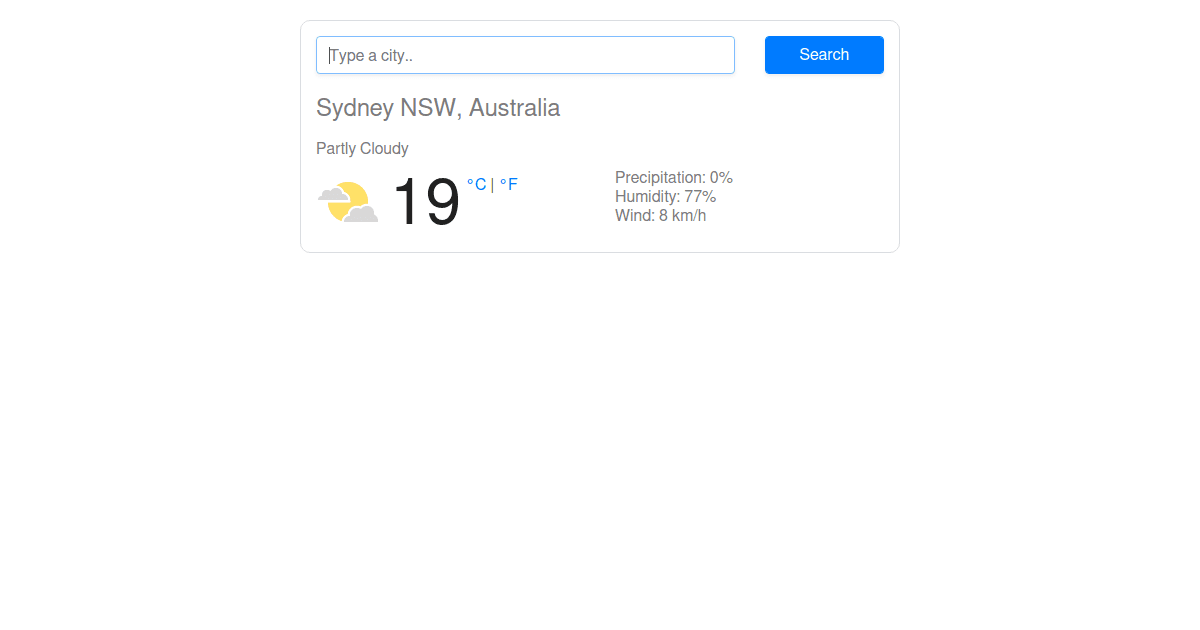The width and height of the screenshot is (1200, 630).
Task: Switch temperature unit to °F
Action: tap(509, 184)
